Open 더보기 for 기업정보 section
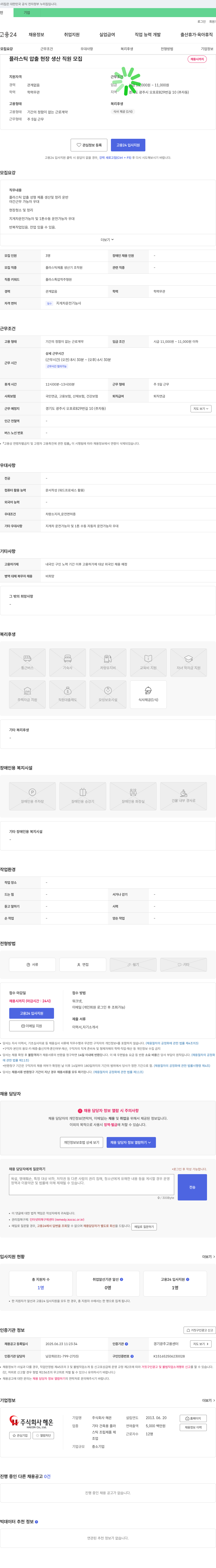Screen dimensions: 216x1568 (x=209, y=1401)
